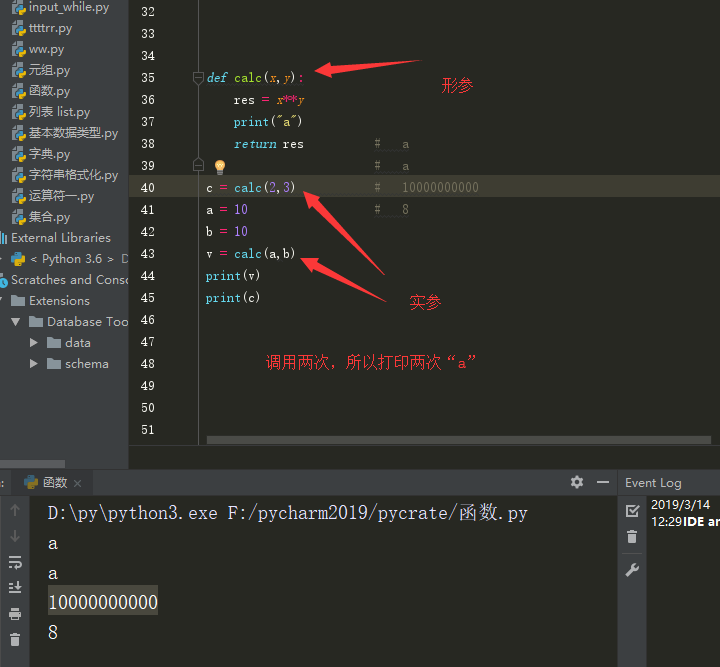Click the Database Tools folder icon
The height and width of the screenshot is (667, 720).
coord(36,322)
